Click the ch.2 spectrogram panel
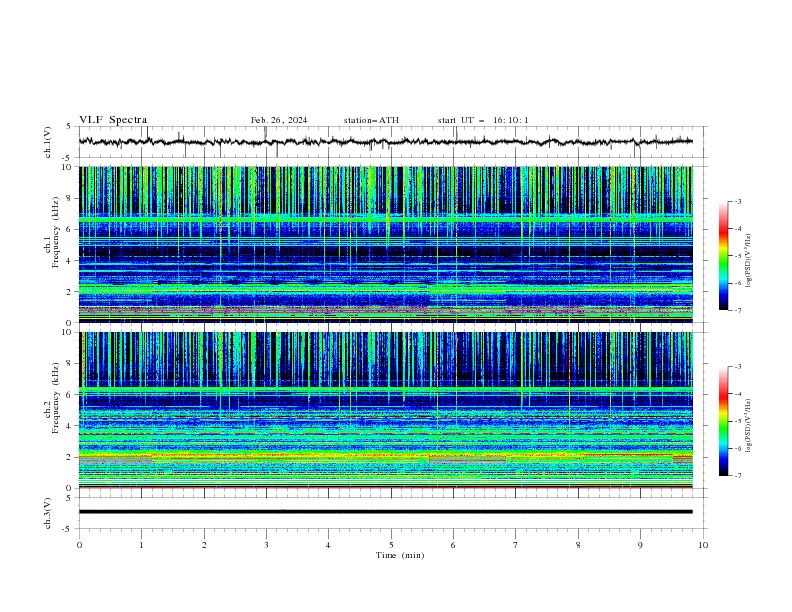The height and width of the screenshot is (612, 792). (386, 410)
